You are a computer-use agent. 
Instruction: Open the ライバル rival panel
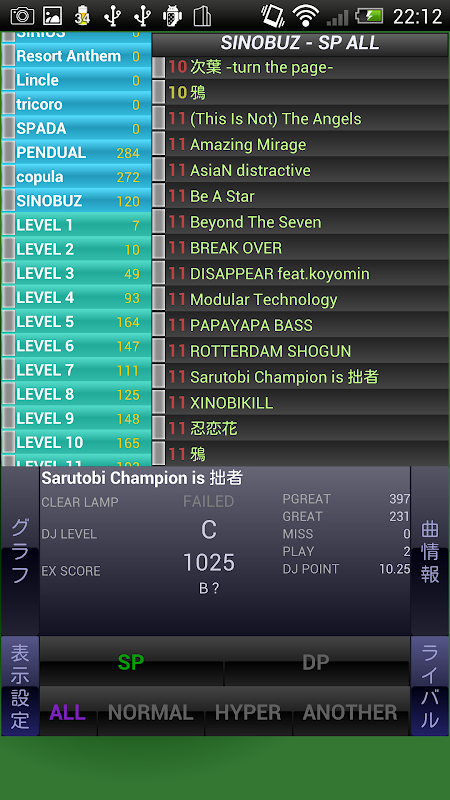(430, 686)
